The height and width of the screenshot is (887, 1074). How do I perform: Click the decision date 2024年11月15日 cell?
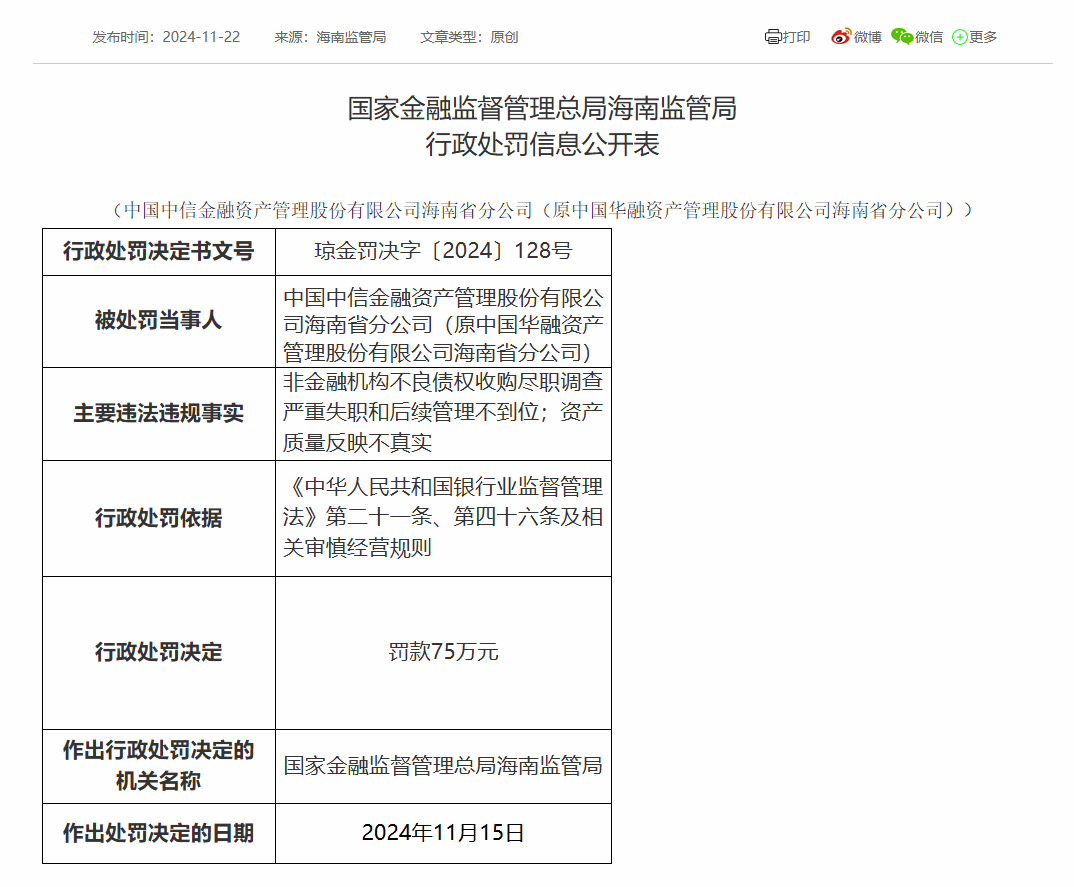[x=443, y=833]
